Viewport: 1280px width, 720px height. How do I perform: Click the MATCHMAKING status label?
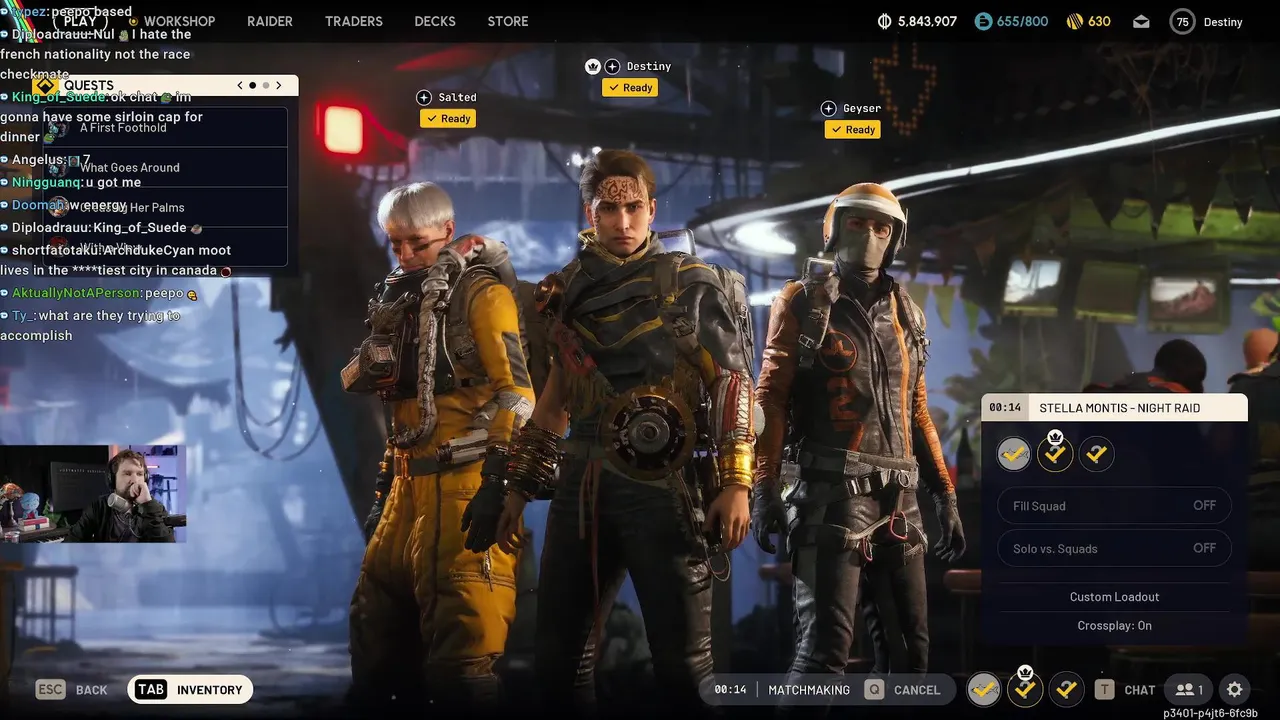(809, 690)
